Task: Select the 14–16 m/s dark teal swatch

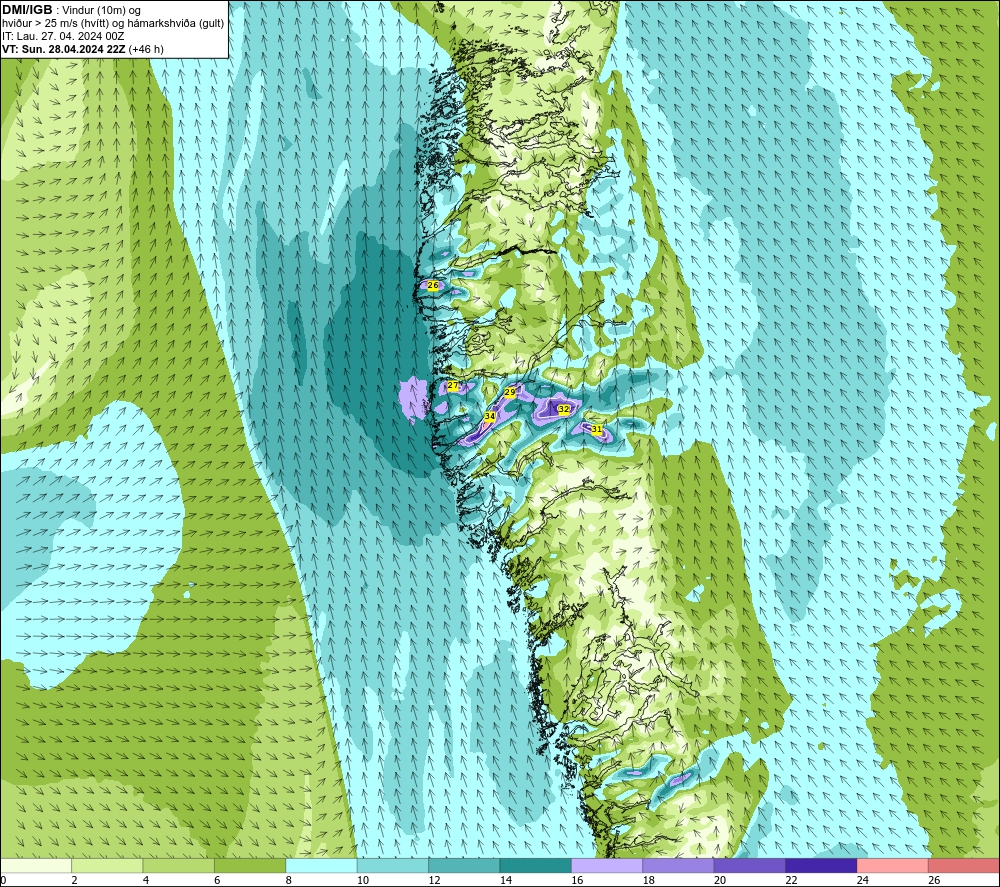Action: 536,865
